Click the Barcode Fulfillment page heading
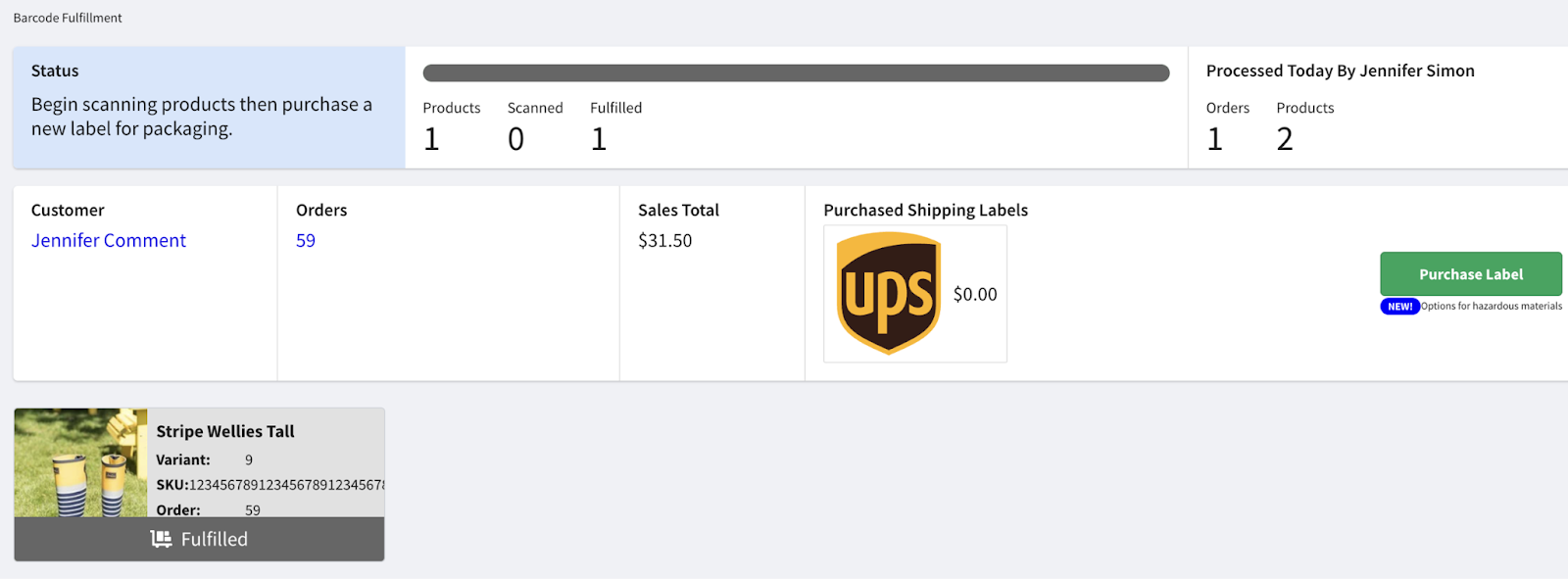Screen dimensions: 1568x579 (x=68, y=18)
